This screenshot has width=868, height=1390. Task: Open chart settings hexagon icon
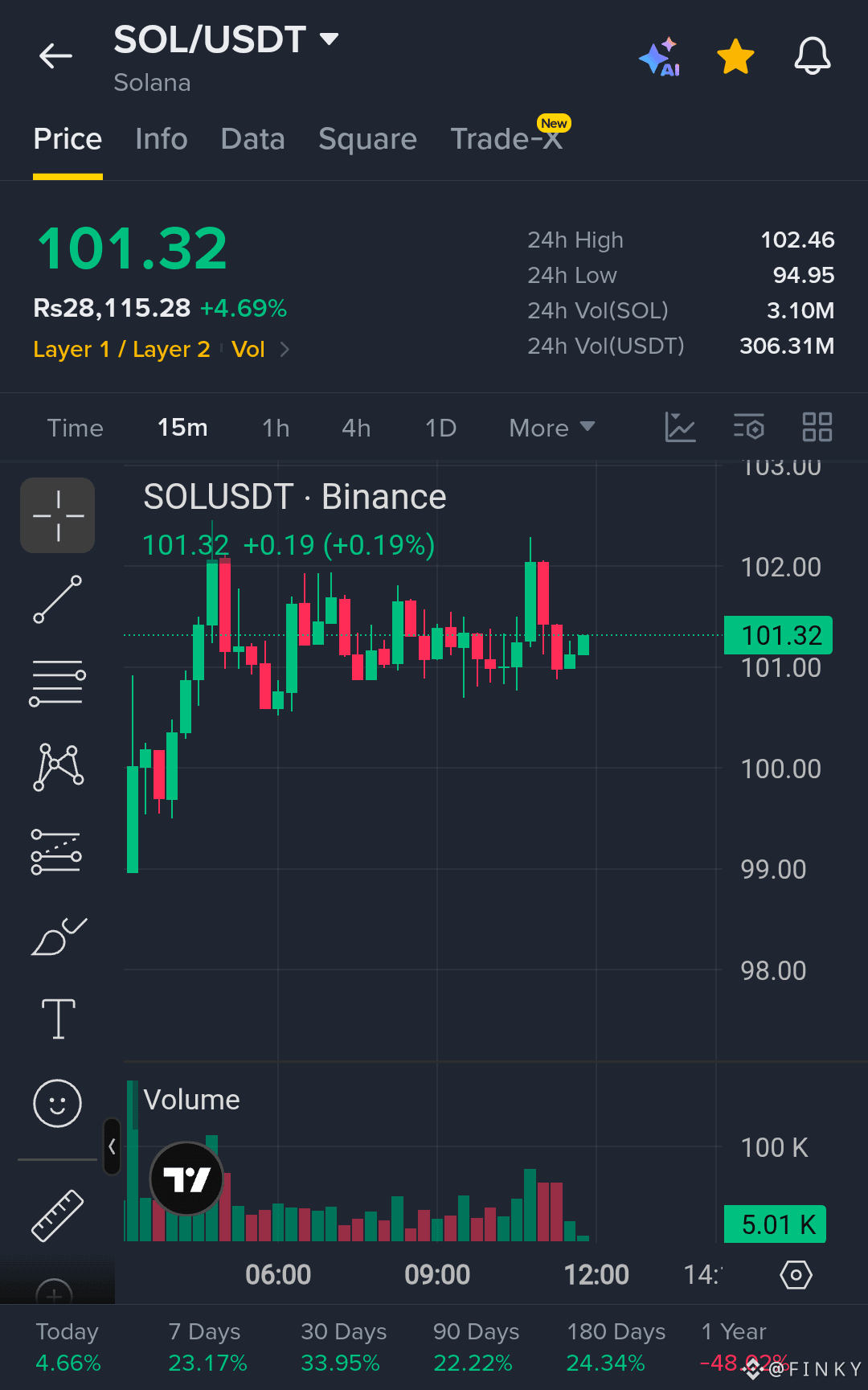coord(796,1275)
